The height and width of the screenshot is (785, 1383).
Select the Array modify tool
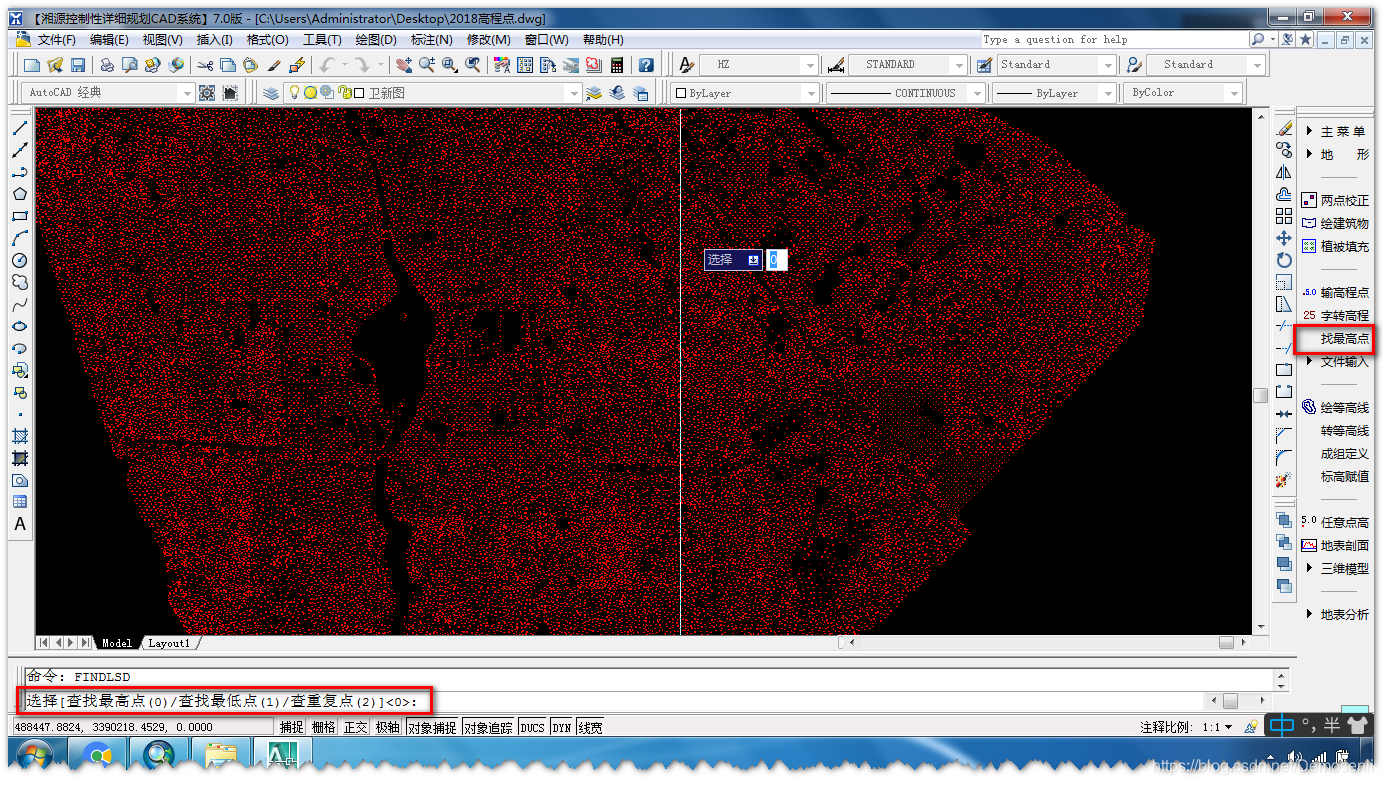tap(1284, 216)
